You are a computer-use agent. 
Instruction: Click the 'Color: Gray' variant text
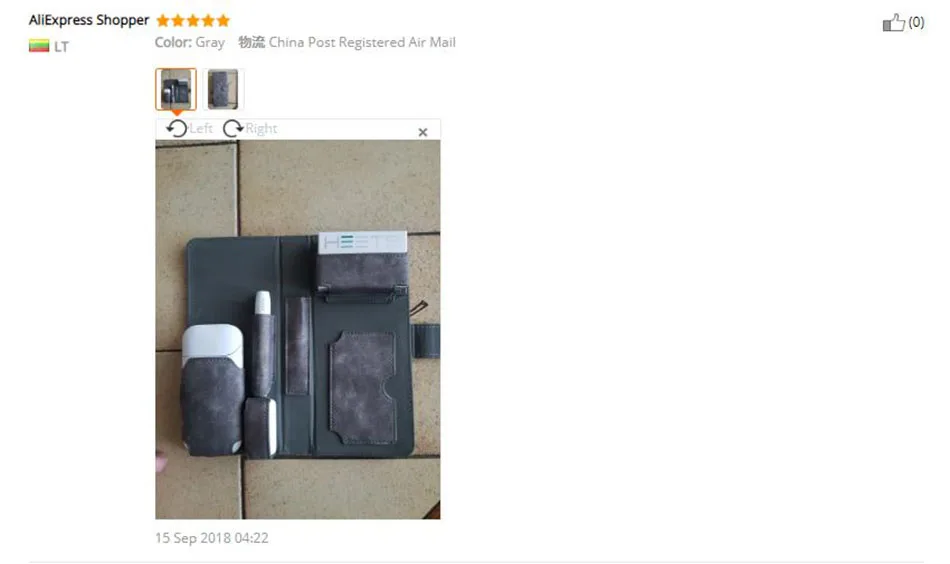coord(190,42)
